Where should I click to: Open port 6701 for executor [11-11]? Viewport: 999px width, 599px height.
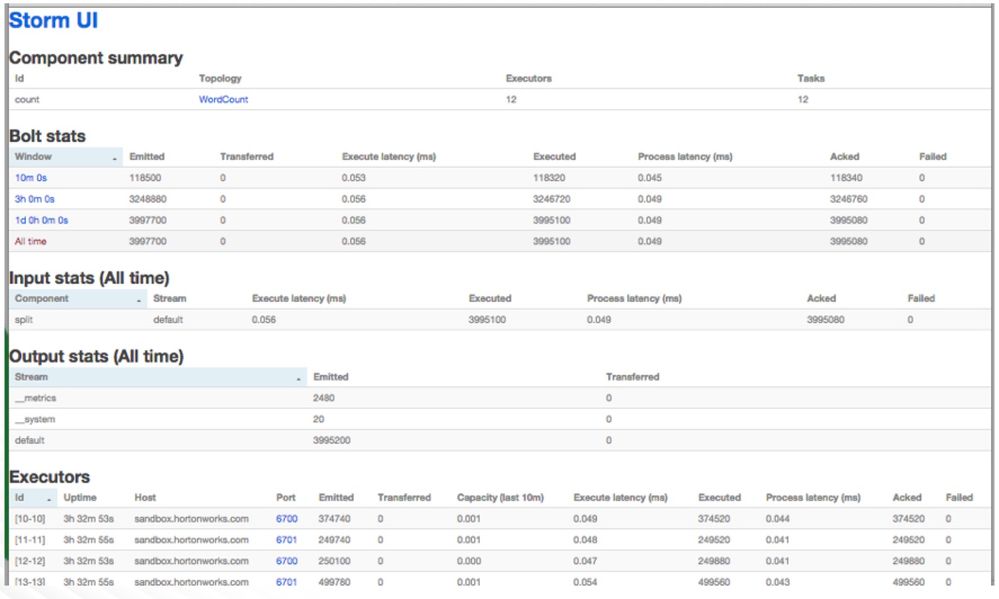click(x=286, y=540)
